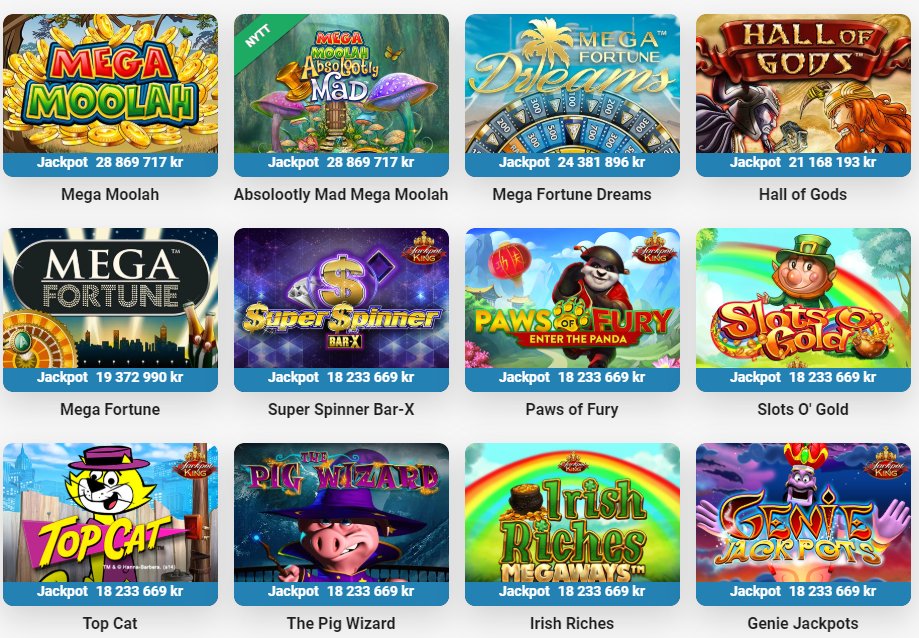Click Jackpot King badge on Super Spinner
Image resolution: width=919 pixels, height=638 pixels.
point(424,247)
